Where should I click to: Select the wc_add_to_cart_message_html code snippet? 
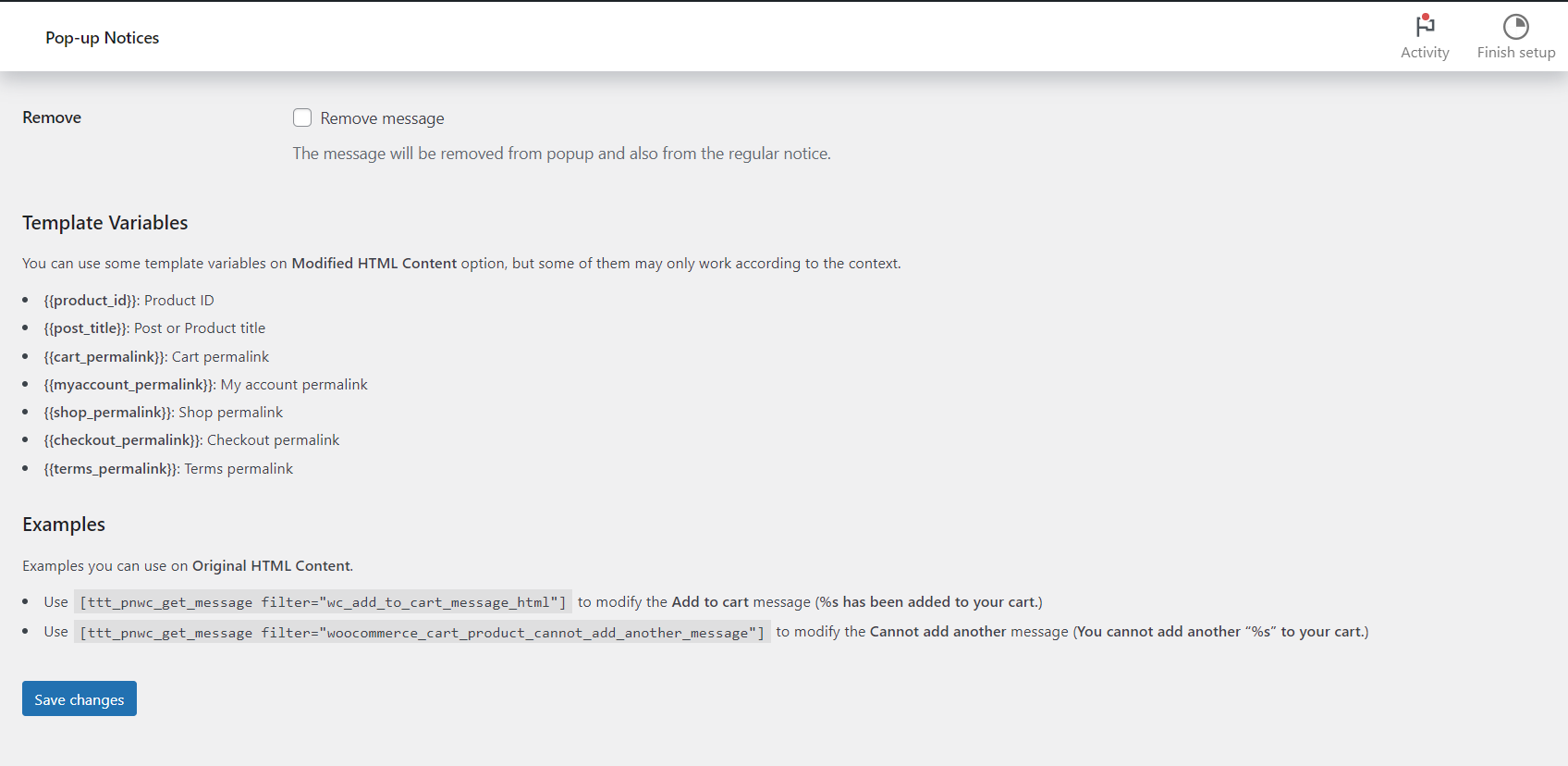(x=323, y=601)
